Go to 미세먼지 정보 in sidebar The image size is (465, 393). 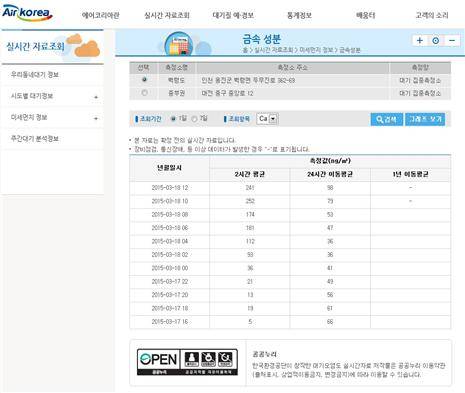29,117
